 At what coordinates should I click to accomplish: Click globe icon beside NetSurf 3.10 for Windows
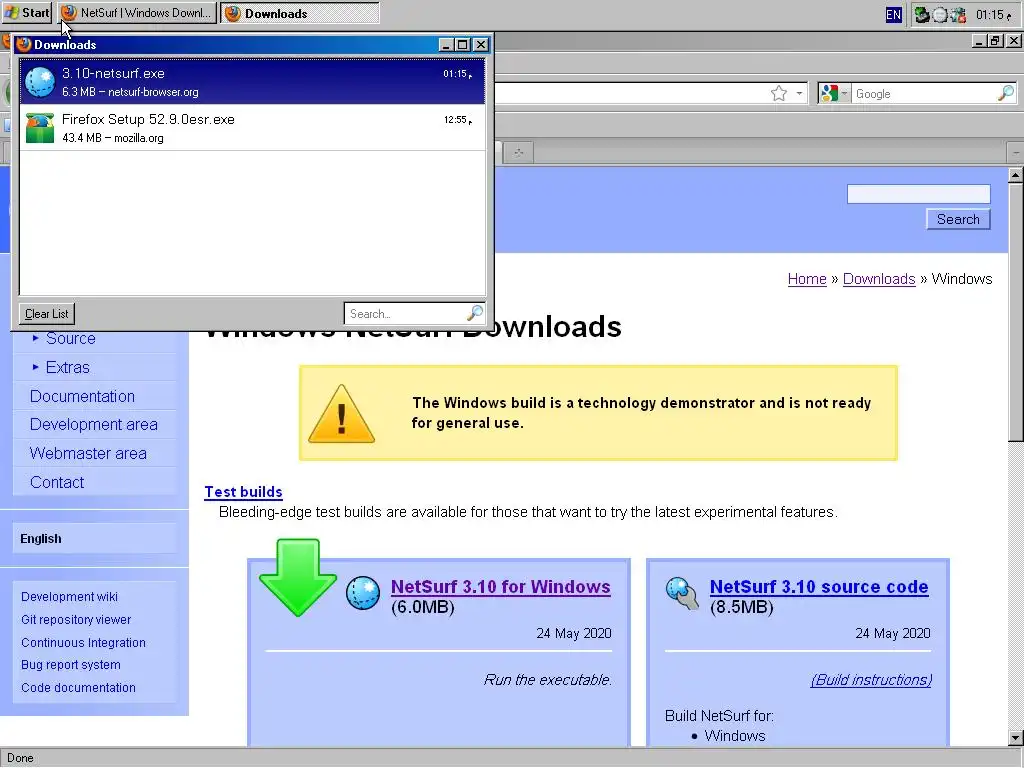(x=363, y=593)
